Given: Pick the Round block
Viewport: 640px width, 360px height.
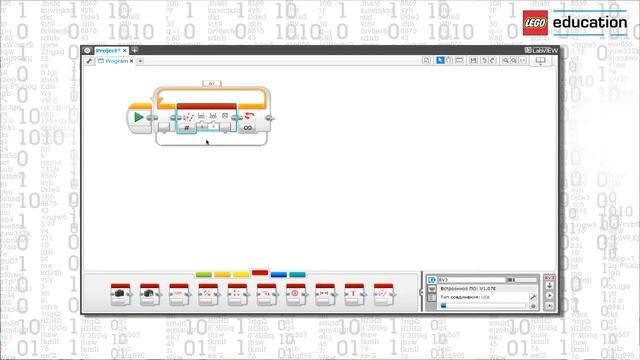Looking at the screenshot, I should (267, 294).
